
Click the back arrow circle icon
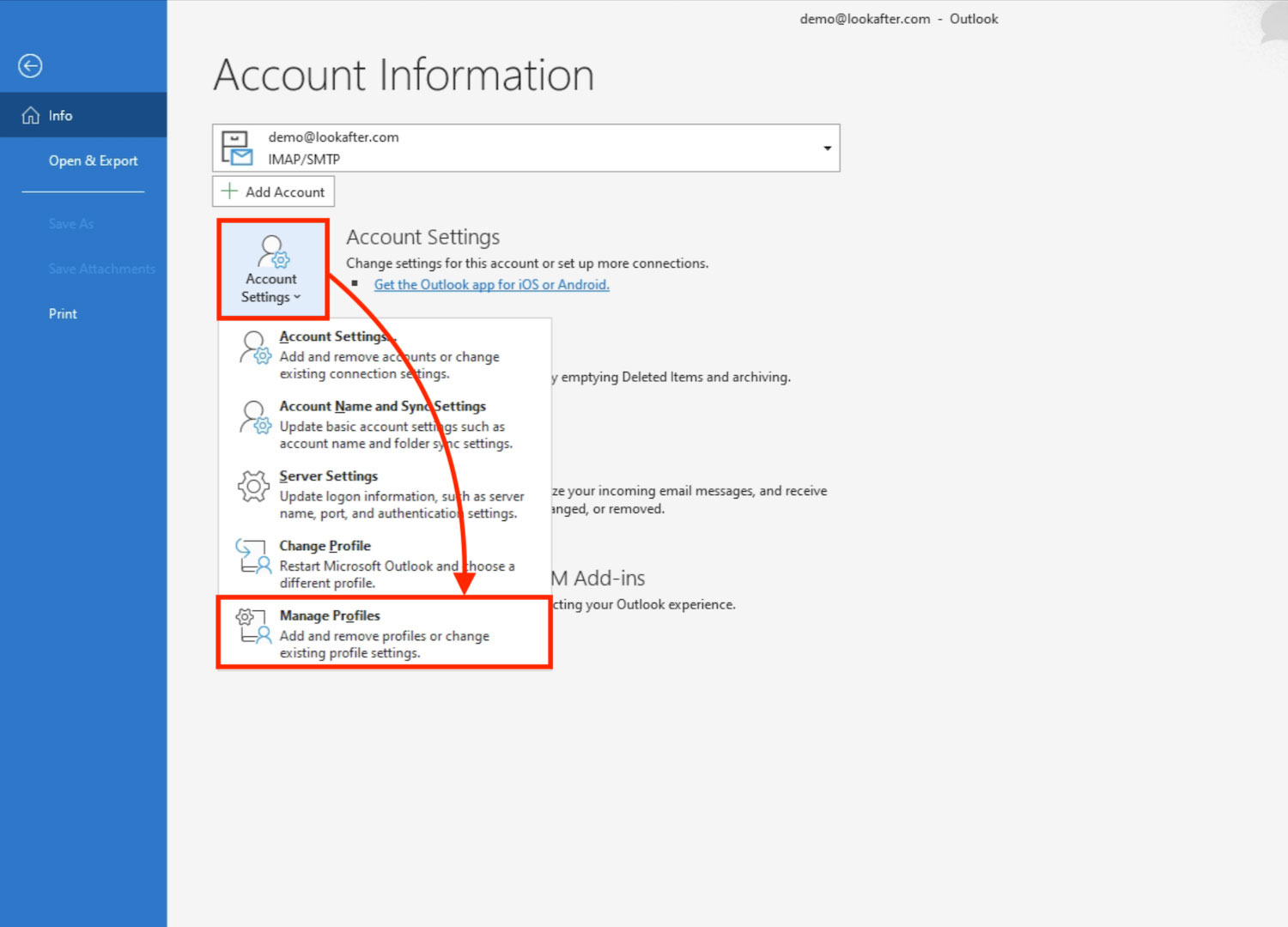[x=30, y=66]
